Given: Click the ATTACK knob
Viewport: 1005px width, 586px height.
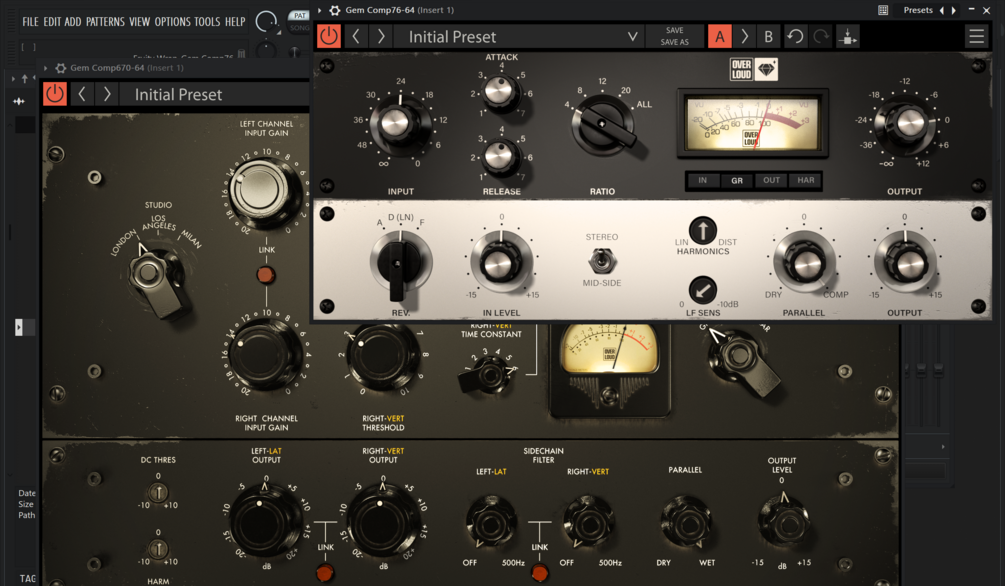Looking at the screenshot, I should tap(501, 92).
